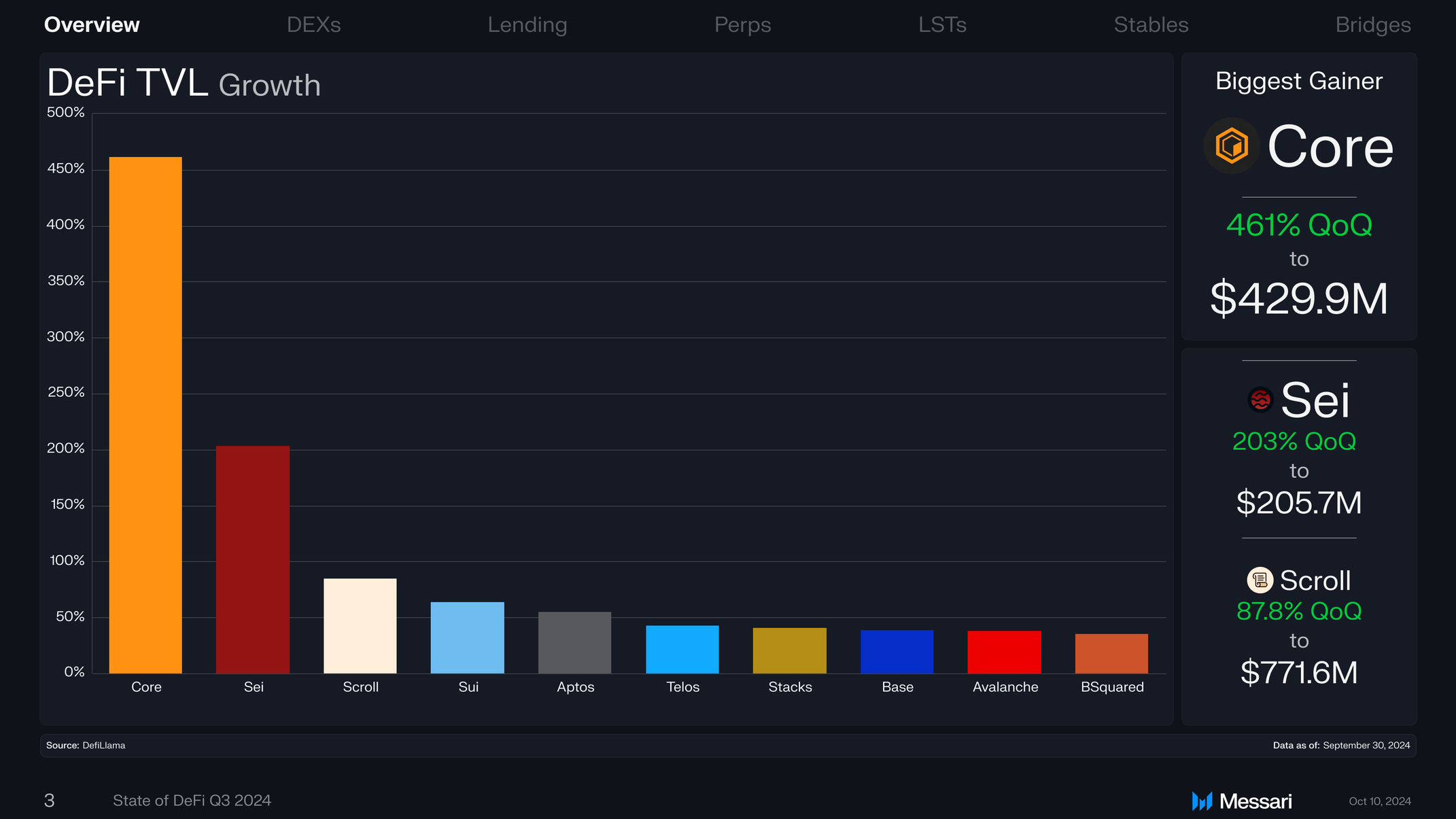
Task: Click the Scroll x-axis label
Action: (361, 687)
